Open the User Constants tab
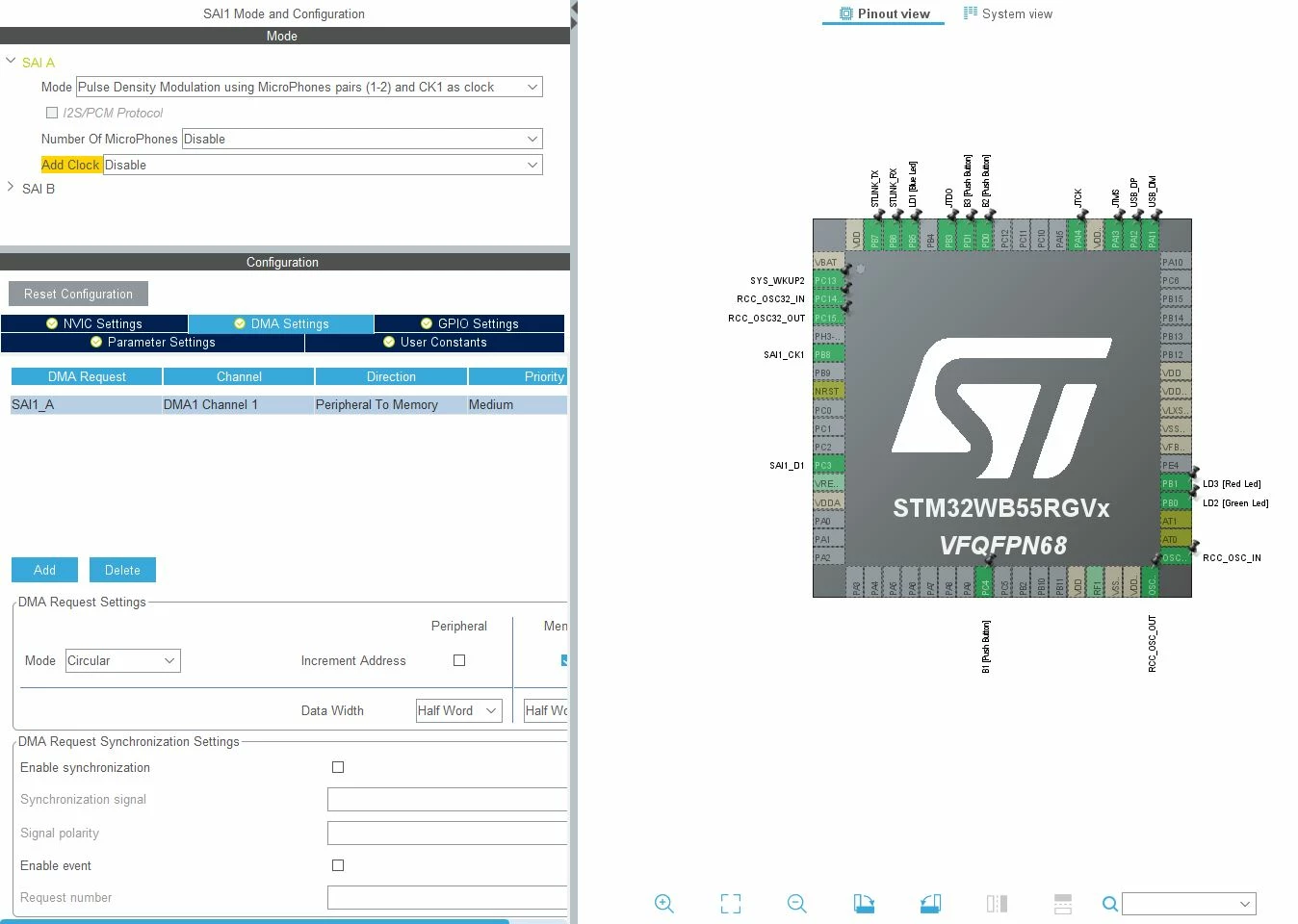This screenshot has height=924, width=1298. [x=434, y=342]
